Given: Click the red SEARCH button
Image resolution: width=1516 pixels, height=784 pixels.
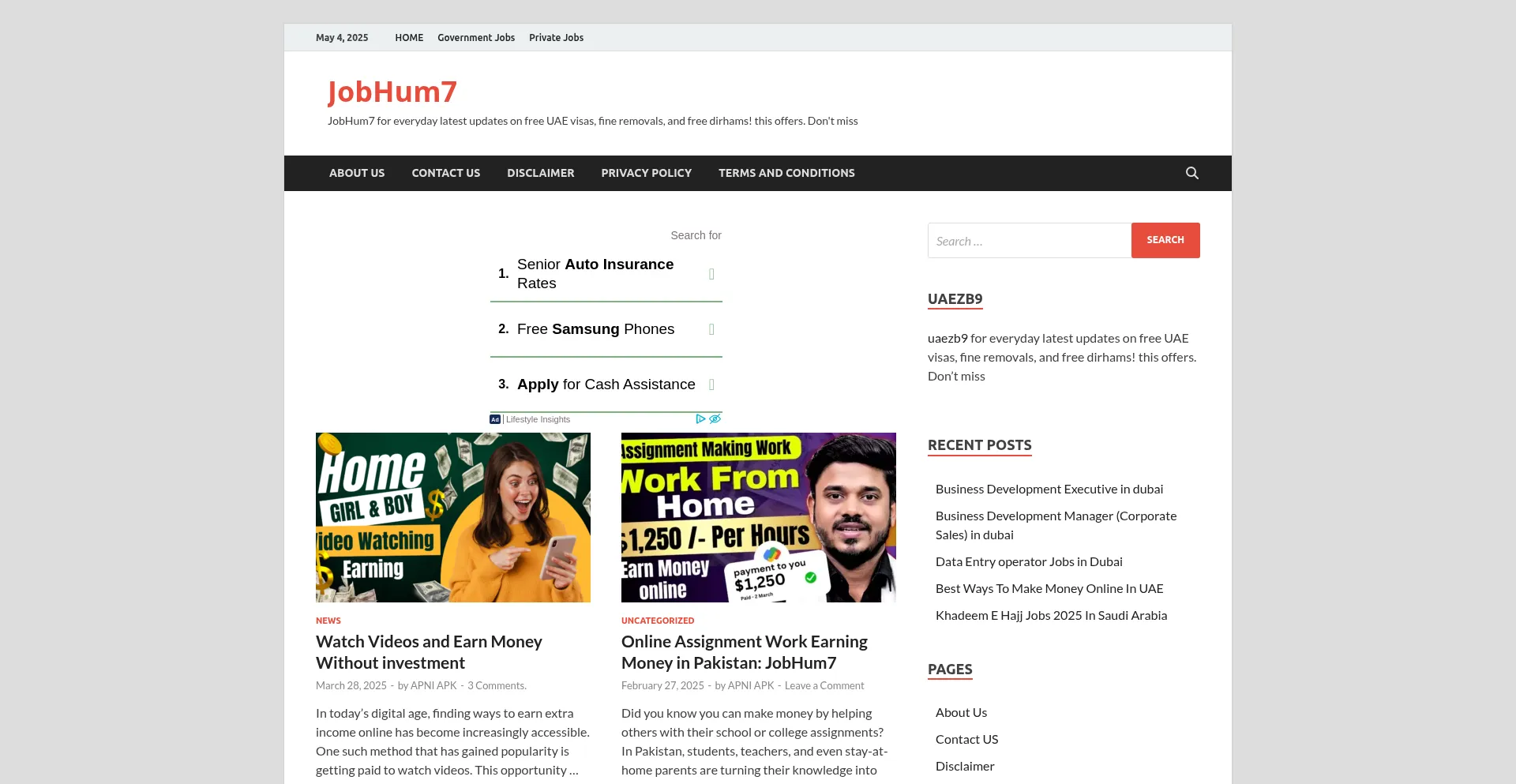Looking at the screenshot, I should (x=1165, y=240).
